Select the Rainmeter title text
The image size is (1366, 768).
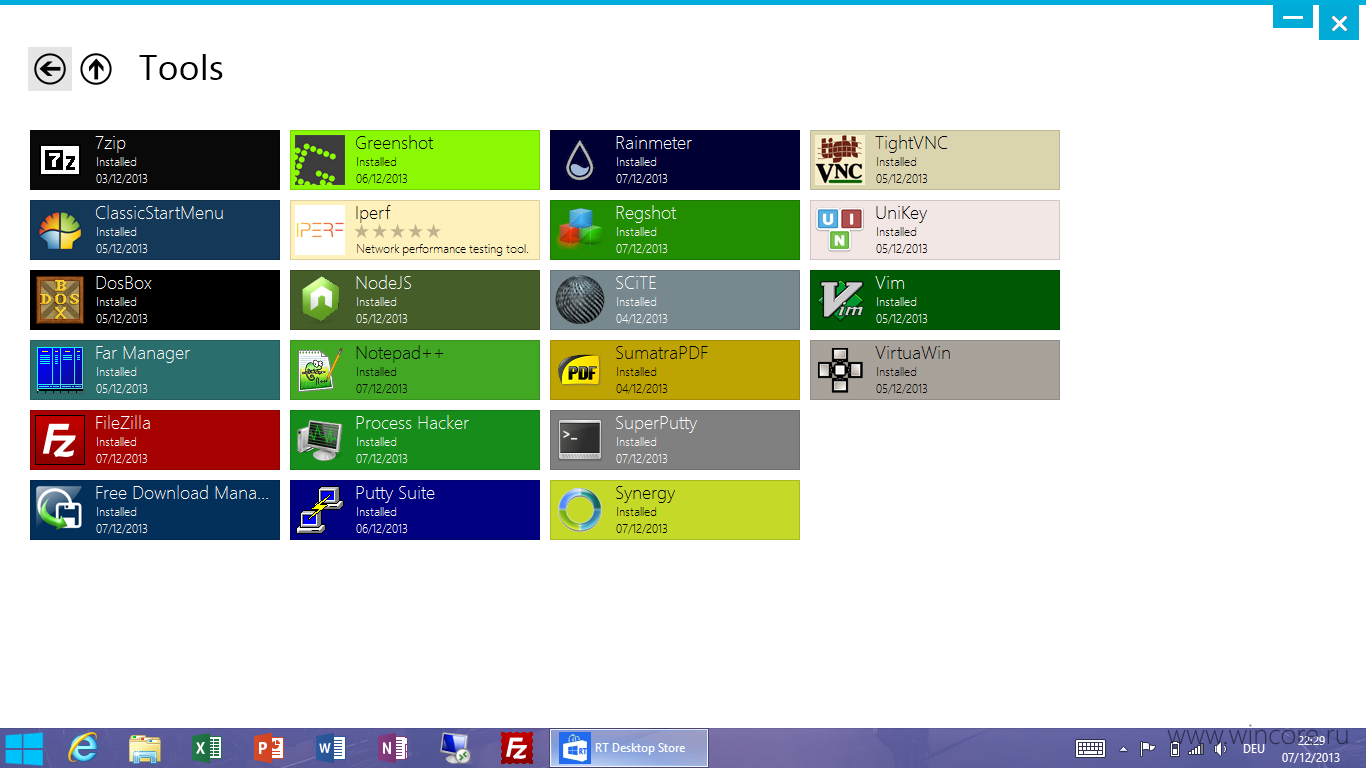[x=654, y=143]
